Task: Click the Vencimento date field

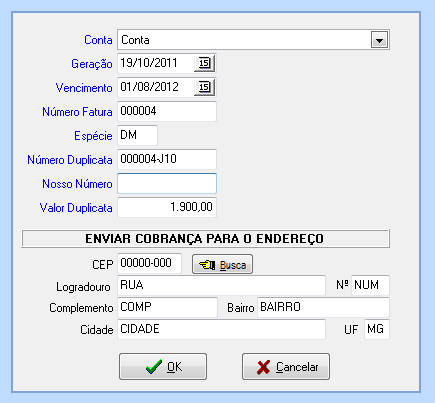Action: (x=156, y=87)
